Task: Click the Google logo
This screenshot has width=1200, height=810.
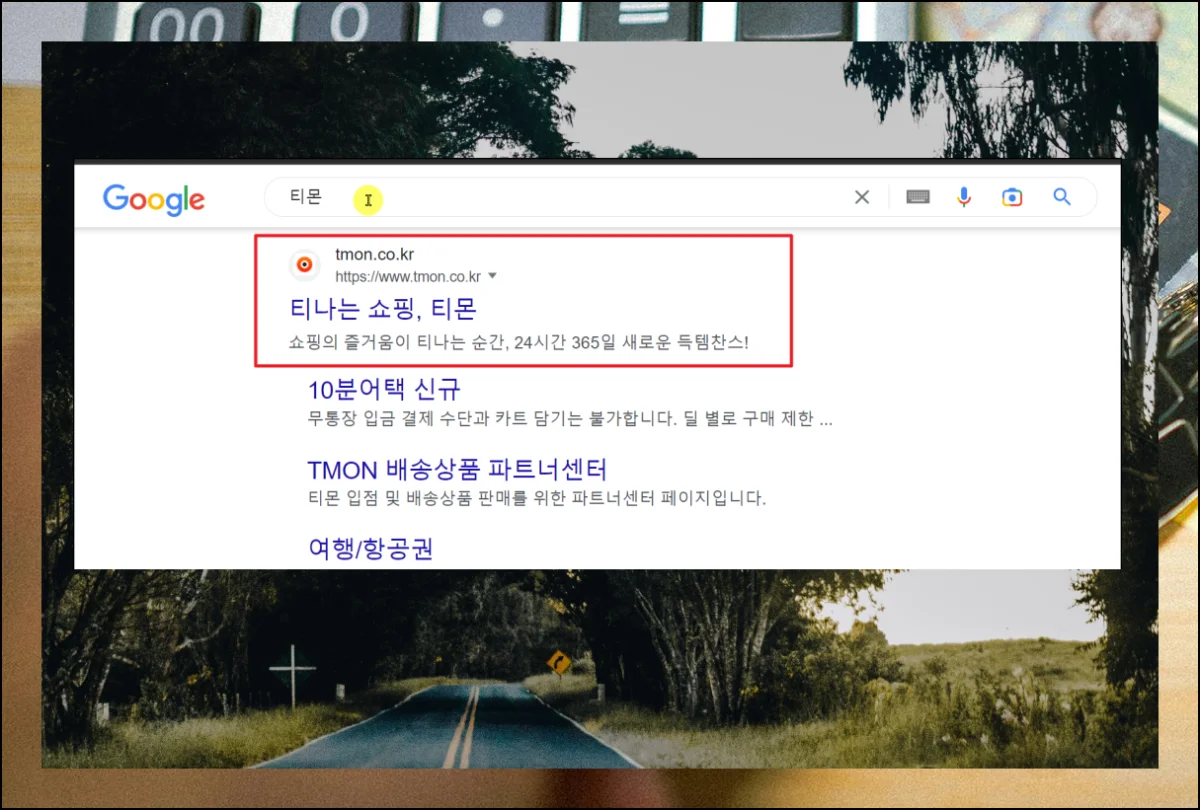Action: 154,199
